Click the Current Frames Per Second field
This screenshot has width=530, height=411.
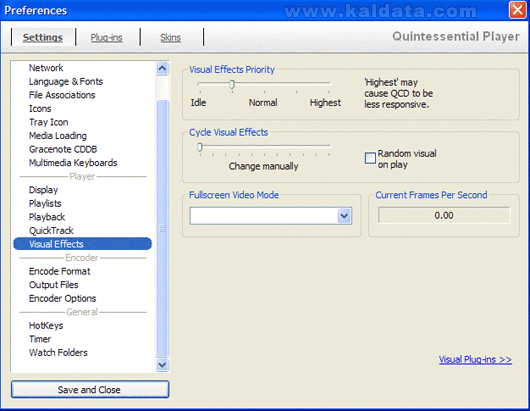point(444,215)
